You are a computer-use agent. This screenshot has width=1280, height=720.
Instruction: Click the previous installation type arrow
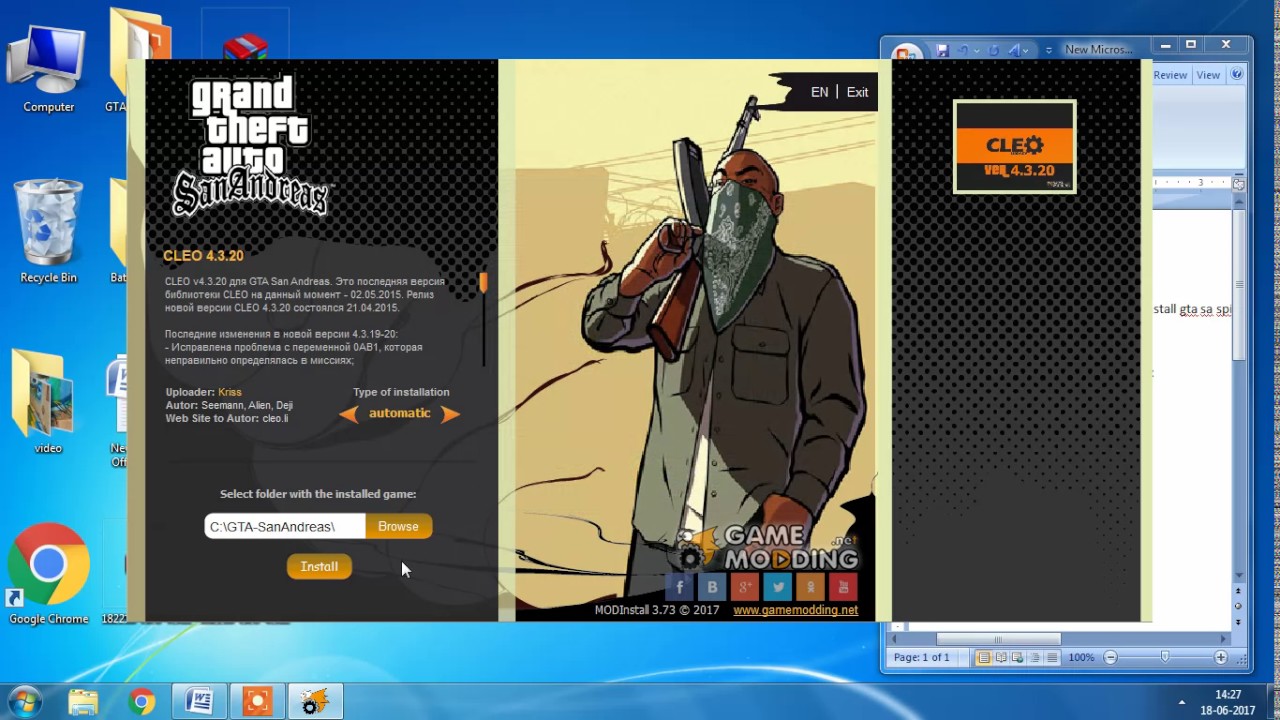click(x=348, y=414)
